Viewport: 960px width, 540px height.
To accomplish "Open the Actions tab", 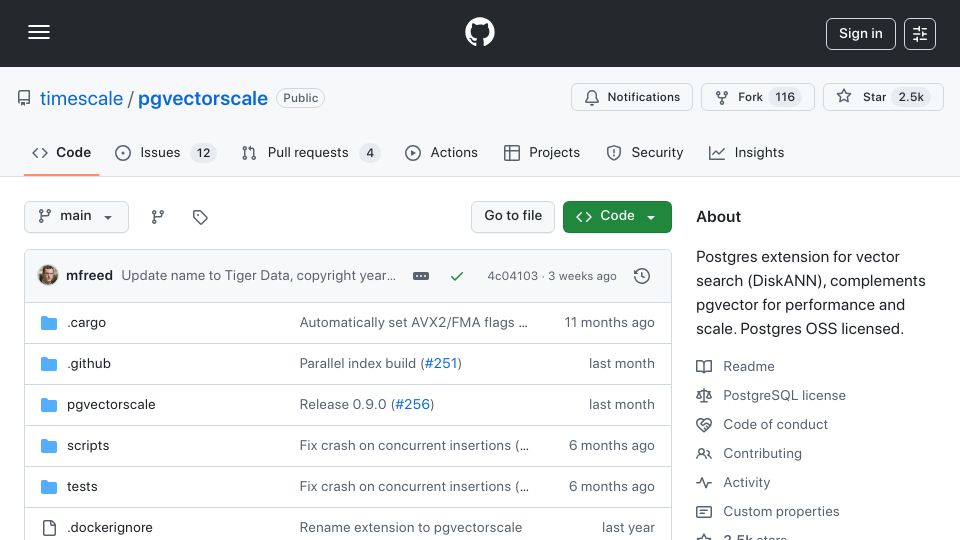I will (x=441, y=152).
